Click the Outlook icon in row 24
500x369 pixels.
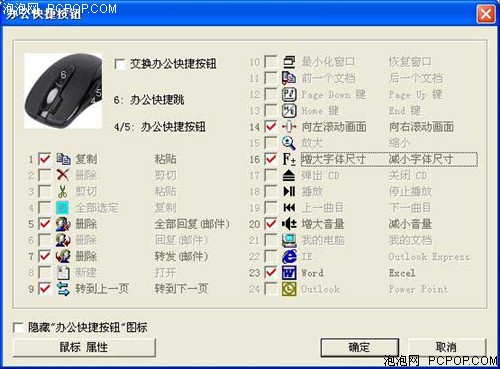click(289, 289)
